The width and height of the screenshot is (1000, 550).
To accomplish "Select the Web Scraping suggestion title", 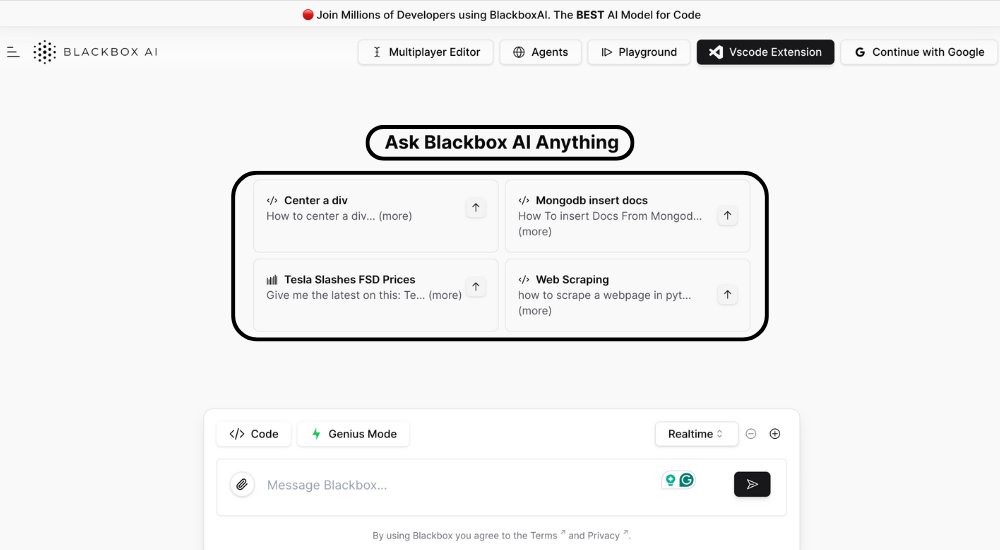I will point(572,279).
